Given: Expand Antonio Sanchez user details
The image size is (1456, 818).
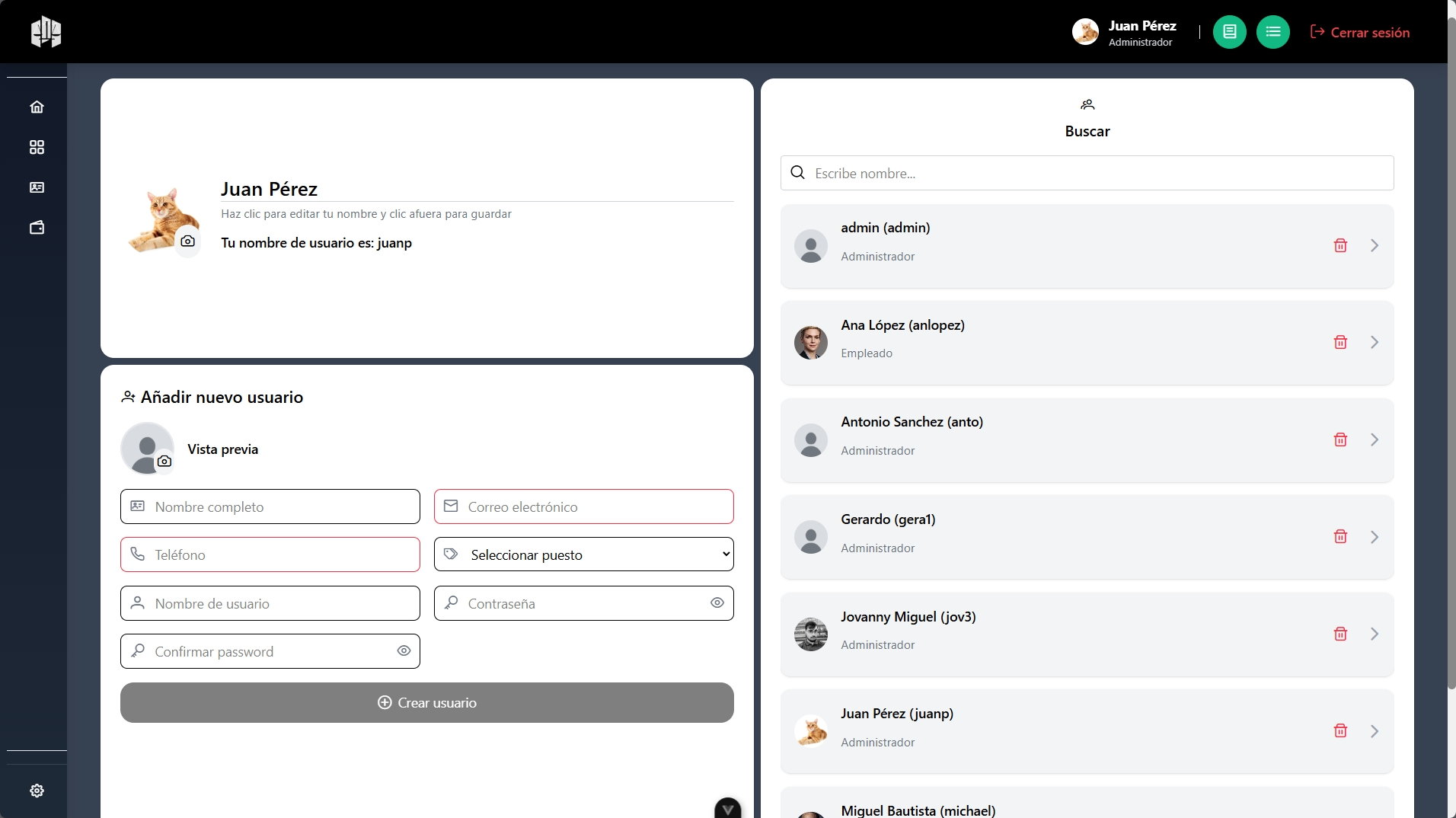Looking at the screenshot, I should pos(1375,439).
